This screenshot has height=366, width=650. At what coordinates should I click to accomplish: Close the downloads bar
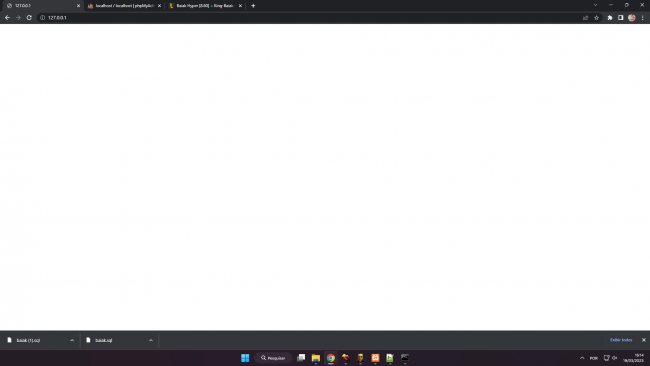point(644,340)
